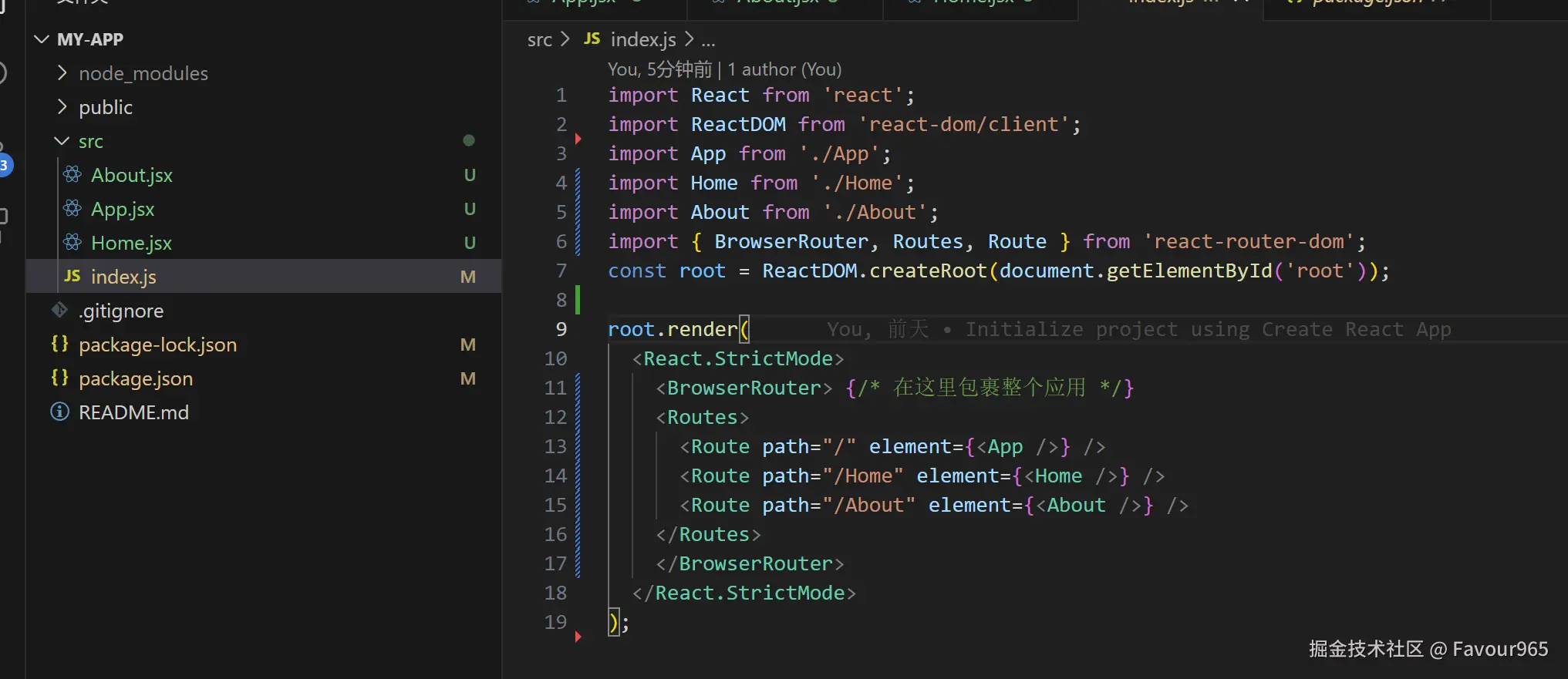The height and width of the screenshot is (679, 1568).
Task: Click the src breadcrumb segment
Action: pos(540,39)
